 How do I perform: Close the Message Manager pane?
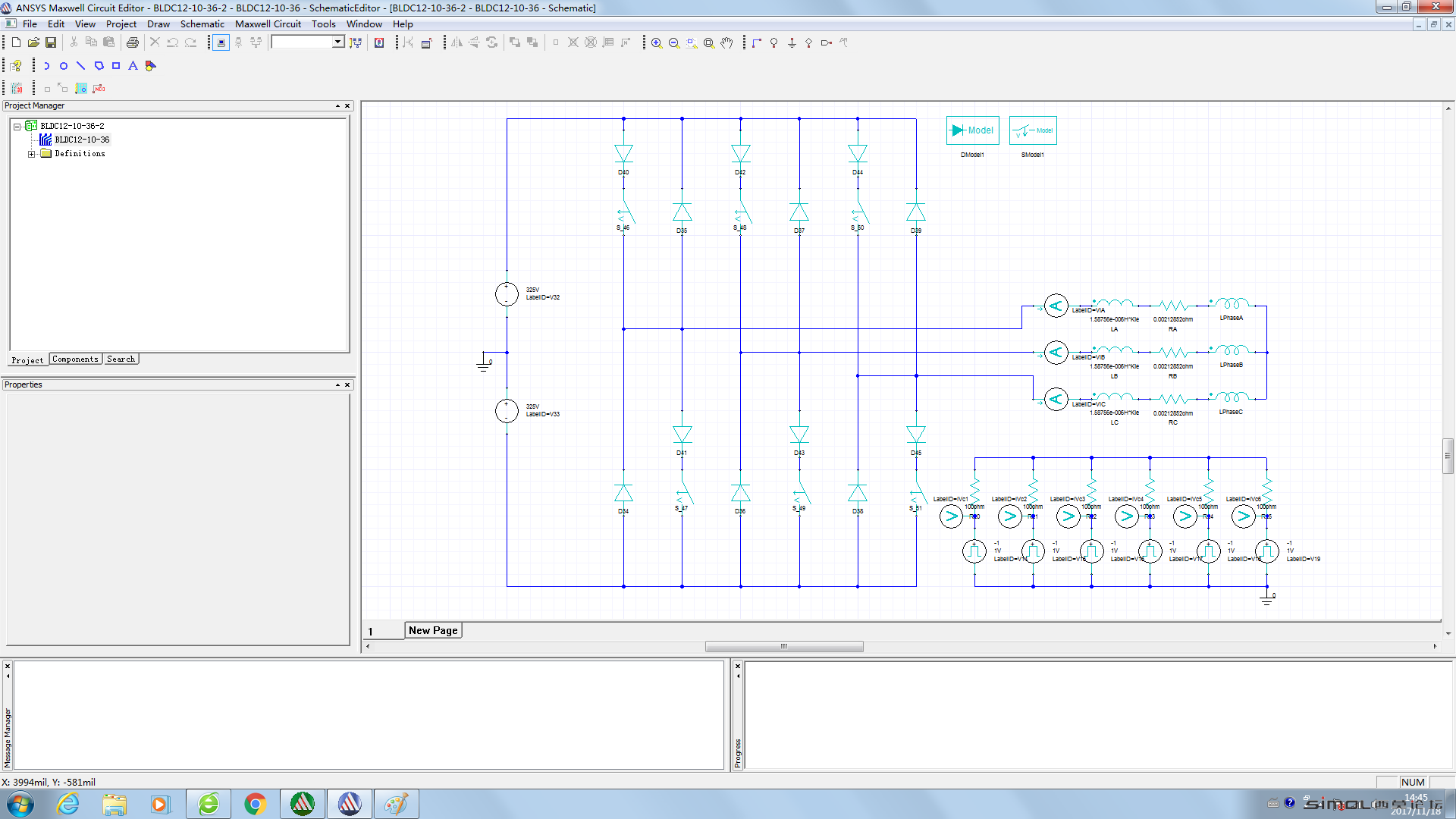click(x=8, y=666)
